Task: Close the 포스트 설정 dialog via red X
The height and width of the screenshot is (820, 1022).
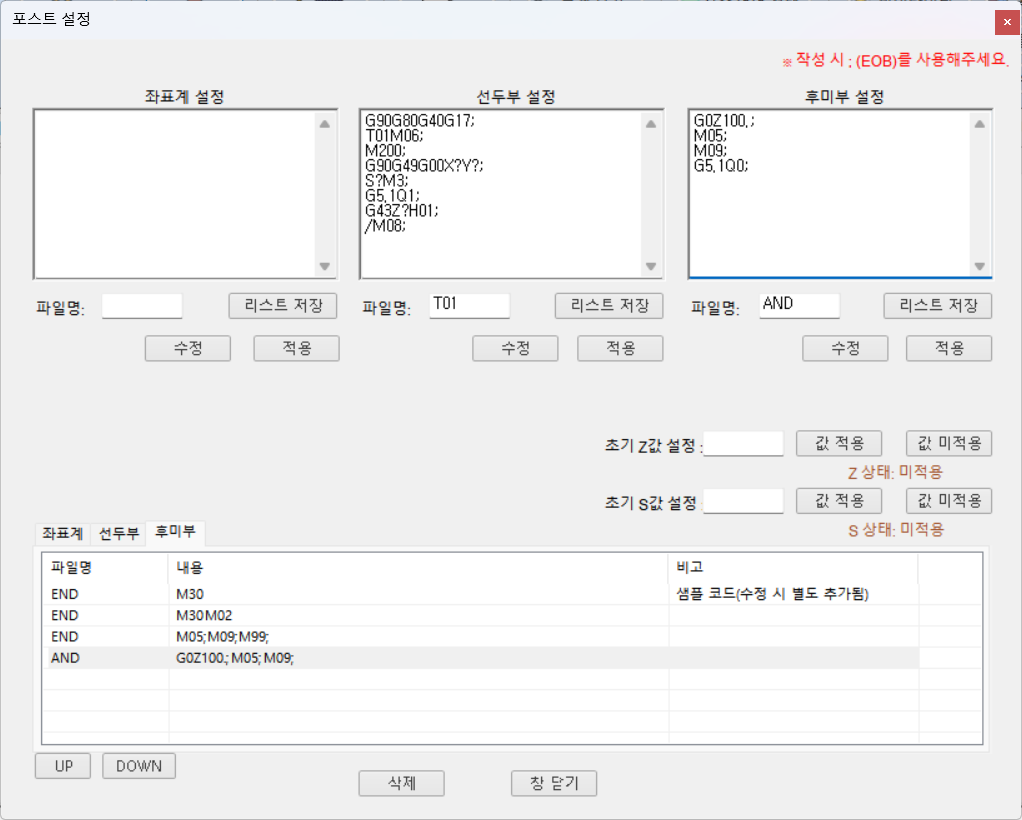Action: click(1007, 21)
